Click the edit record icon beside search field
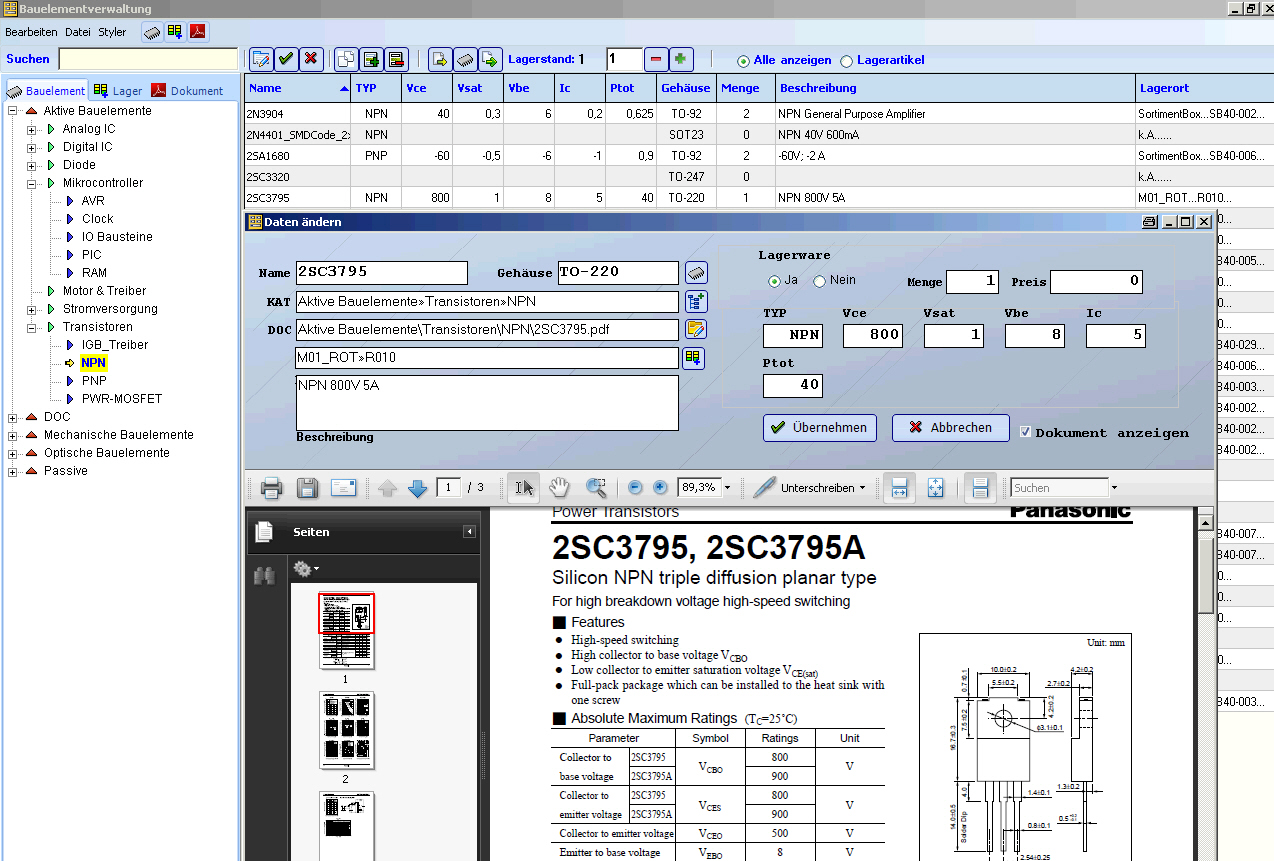The width and height of the screenshot is (1274, 861). click(261, 59)
